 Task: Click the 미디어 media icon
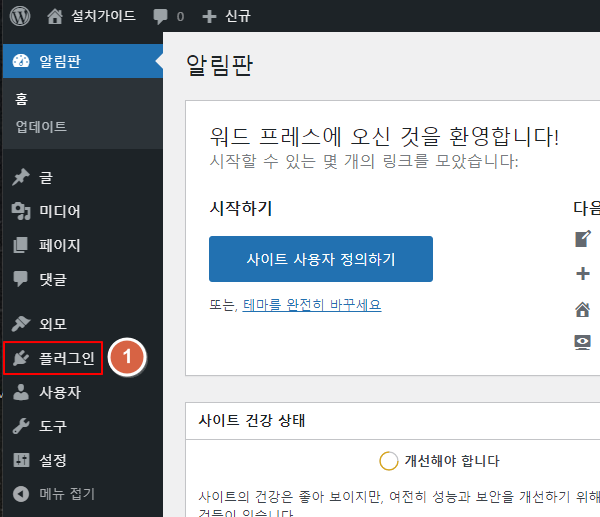[x=21, y=211]
